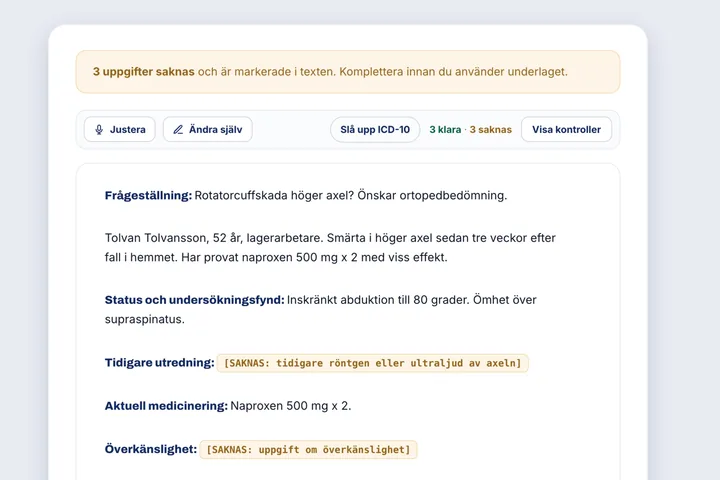
Task: Click the medication text 'Naproxen 500 mg x 2.'
Action: click(291, 406)
